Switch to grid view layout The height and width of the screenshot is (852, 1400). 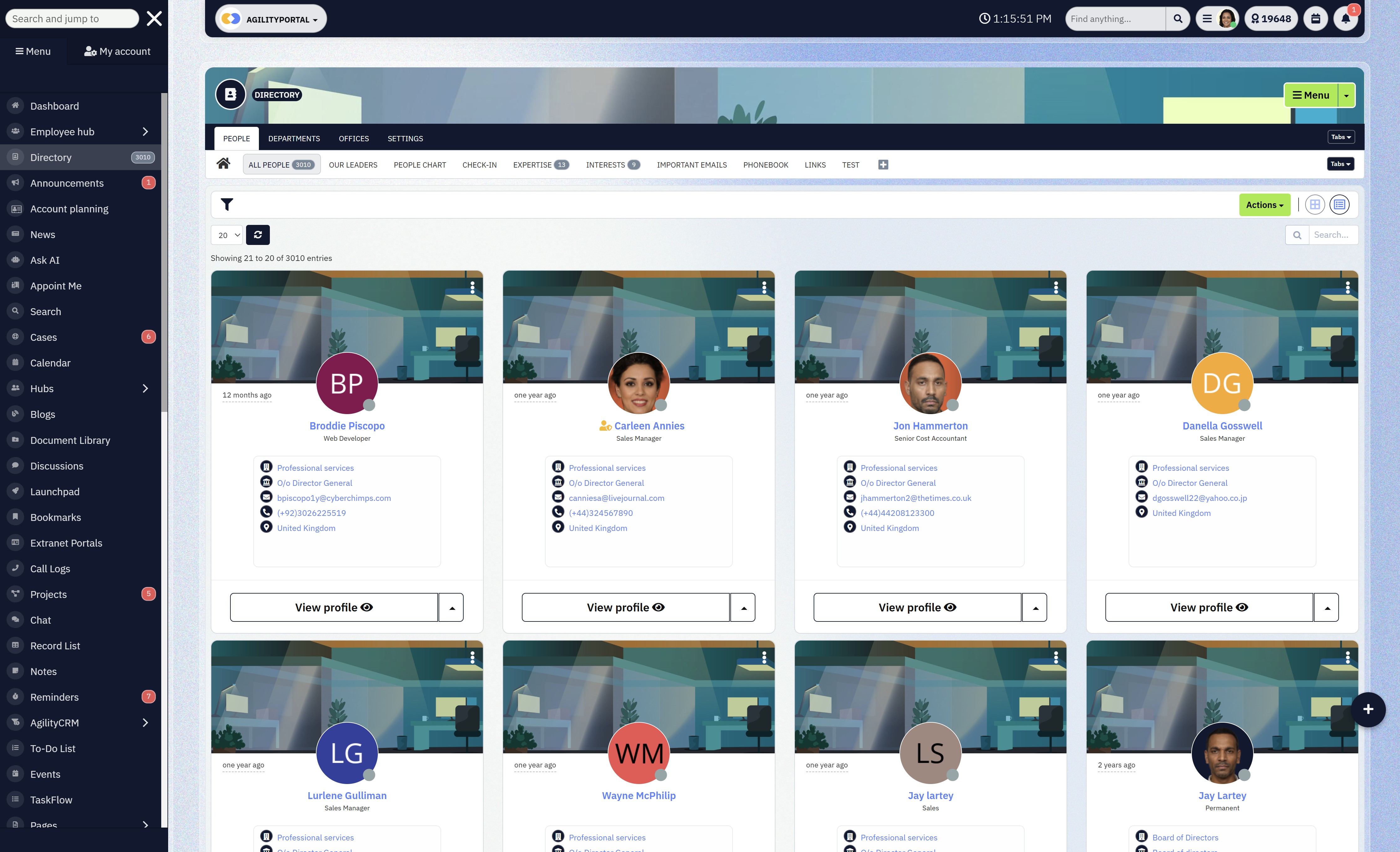click(1315, 204)
